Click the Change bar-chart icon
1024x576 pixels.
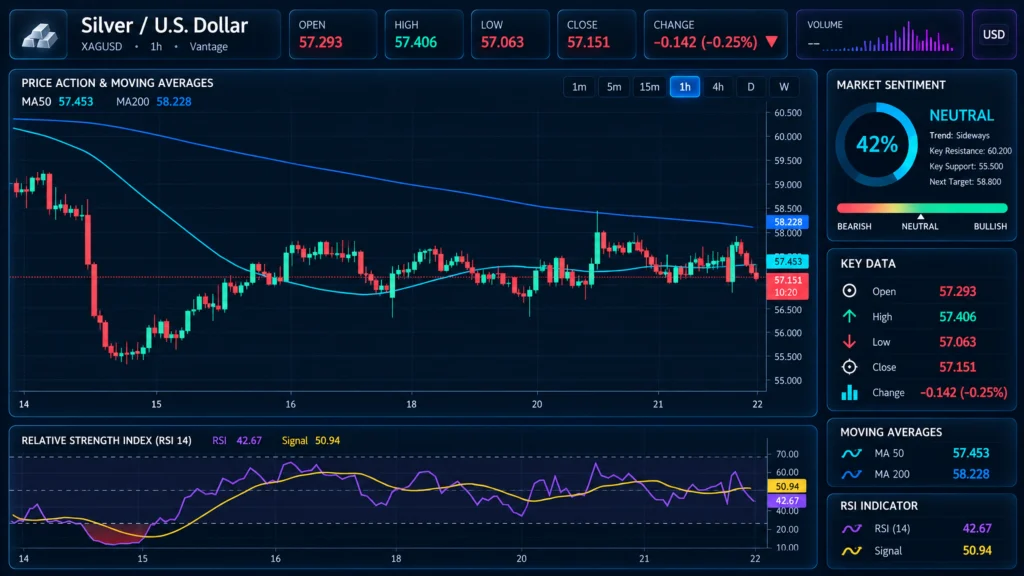click(x=849, y=392)
